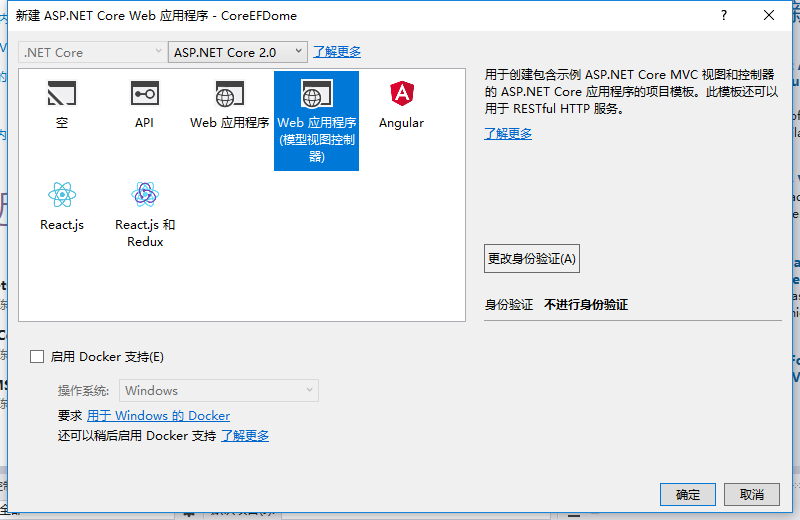Confirm with the 确定 button

tap(688, 494)
